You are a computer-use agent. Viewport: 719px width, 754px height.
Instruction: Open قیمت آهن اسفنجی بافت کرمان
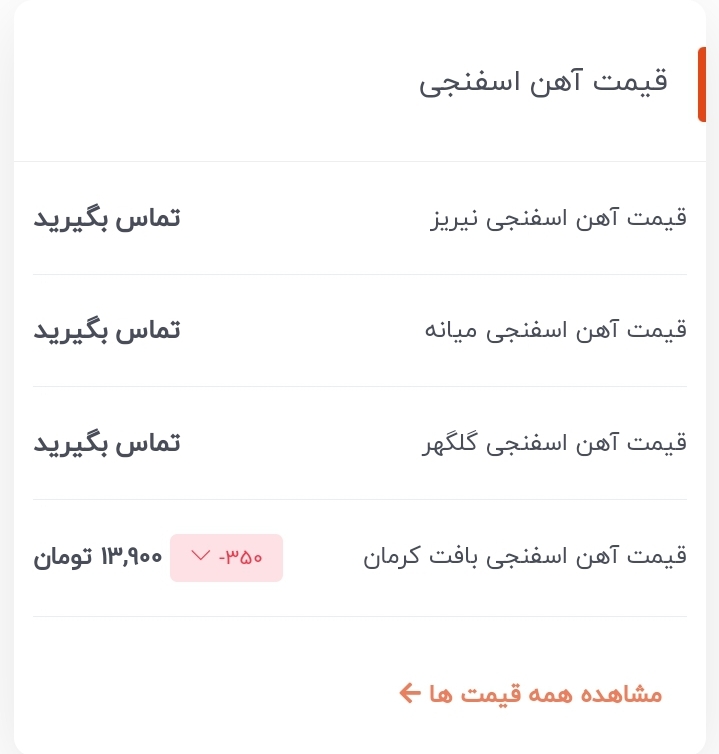tap(524, 557)
